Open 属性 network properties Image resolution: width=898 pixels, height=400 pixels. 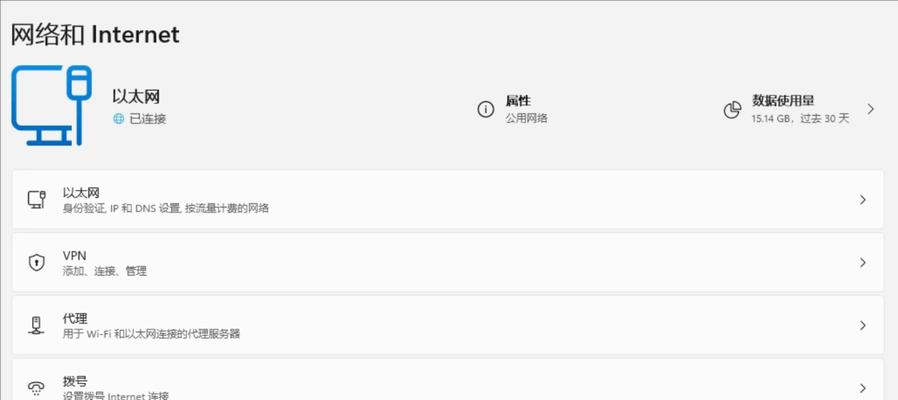(x=513, y=109)
